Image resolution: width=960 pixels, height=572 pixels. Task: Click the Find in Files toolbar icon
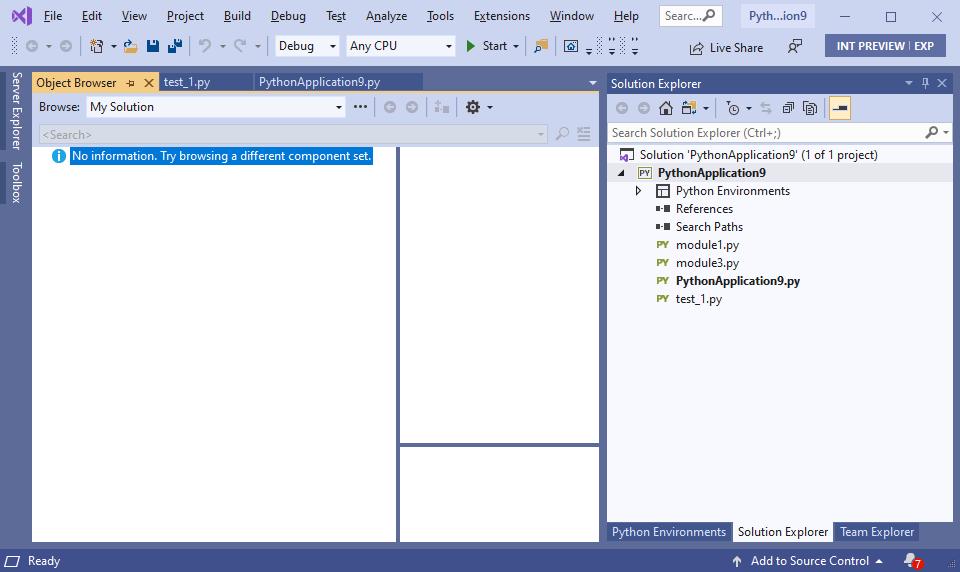541,46
